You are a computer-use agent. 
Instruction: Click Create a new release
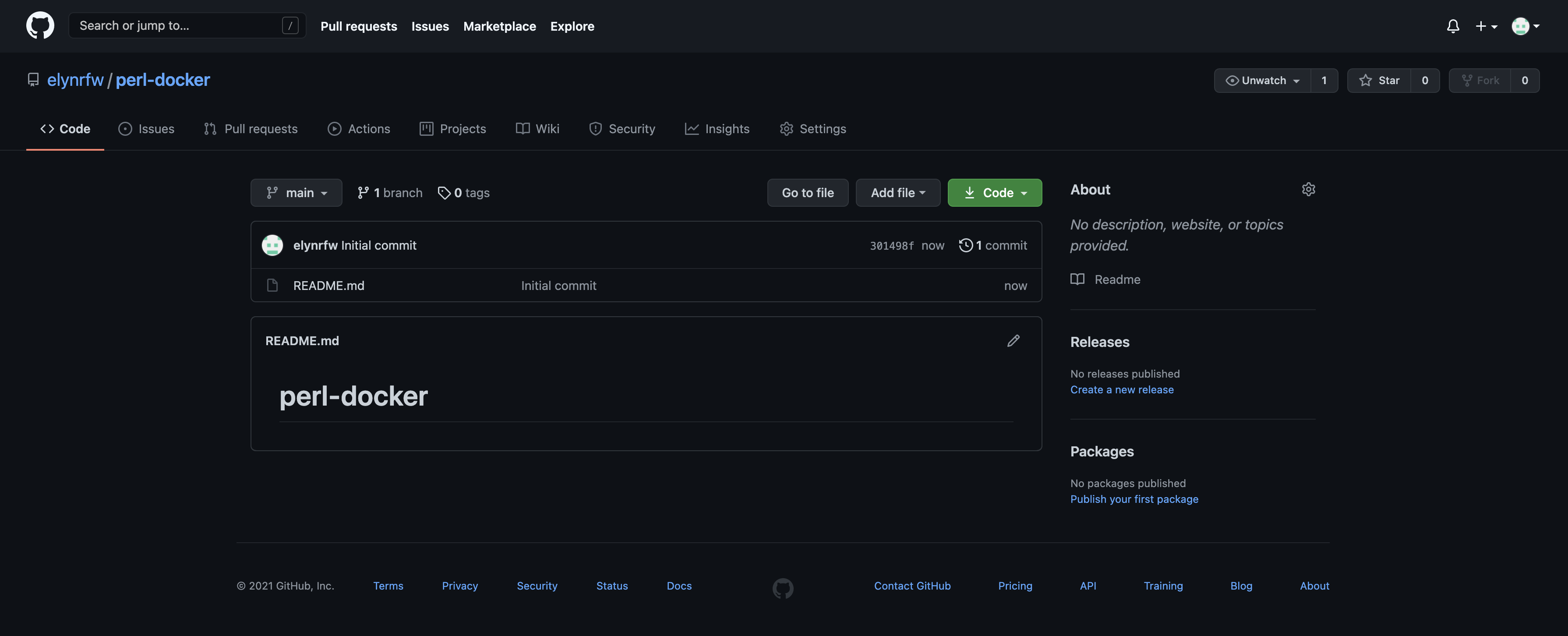(x=1122, y=389)
